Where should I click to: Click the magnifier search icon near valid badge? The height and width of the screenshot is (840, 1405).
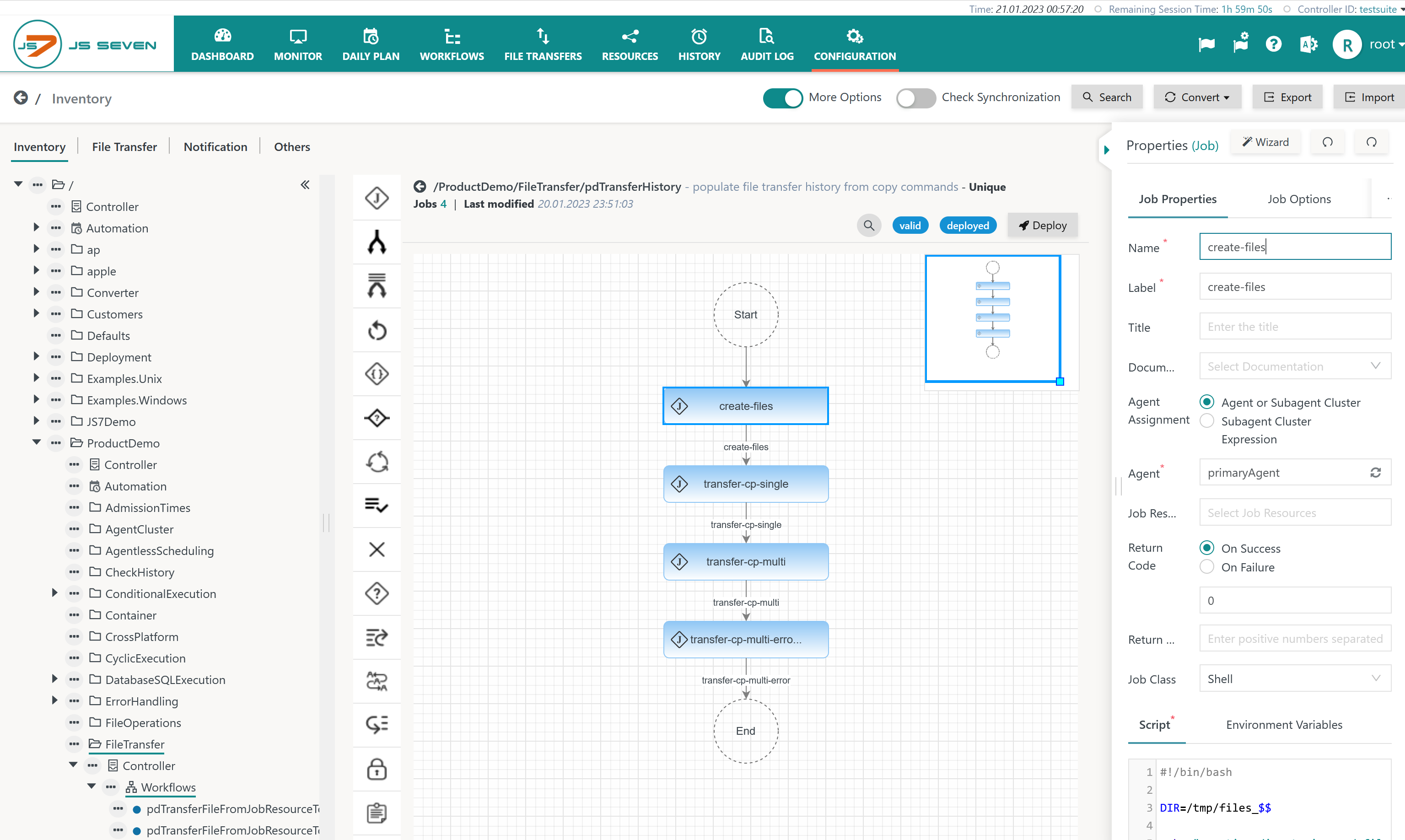[x=869, y=225]
